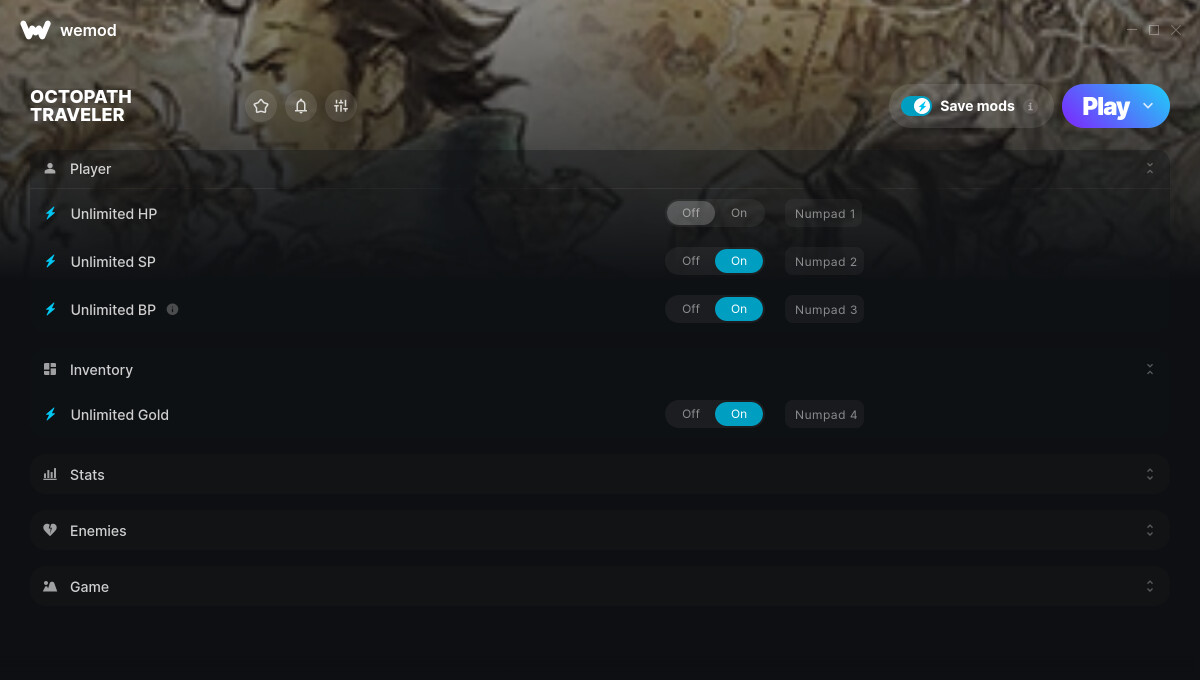1200x680 pixels.
Task: Expand the Game category
Action: (x=599, y=586)
